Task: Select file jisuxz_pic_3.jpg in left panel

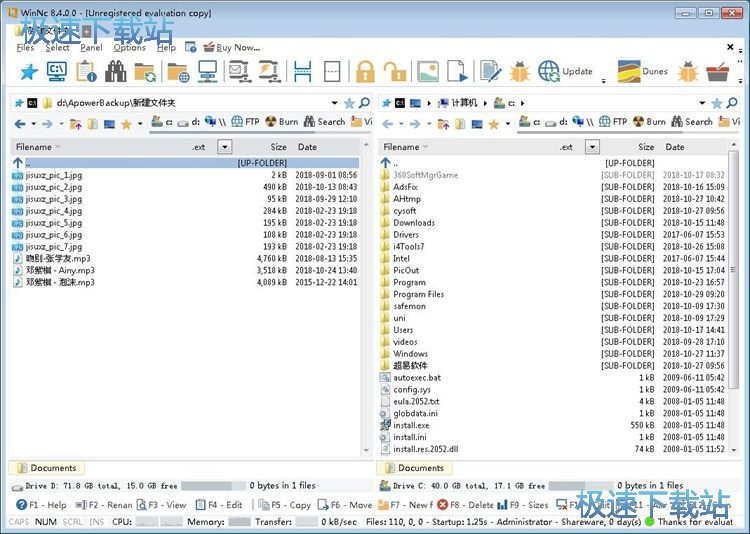Action: [54, 199]
